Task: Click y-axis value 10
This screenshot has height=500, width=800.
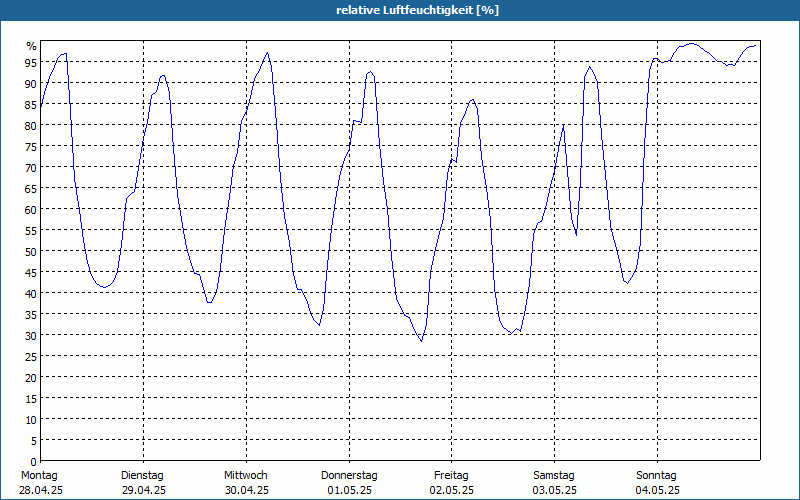Action: (32, 419)
